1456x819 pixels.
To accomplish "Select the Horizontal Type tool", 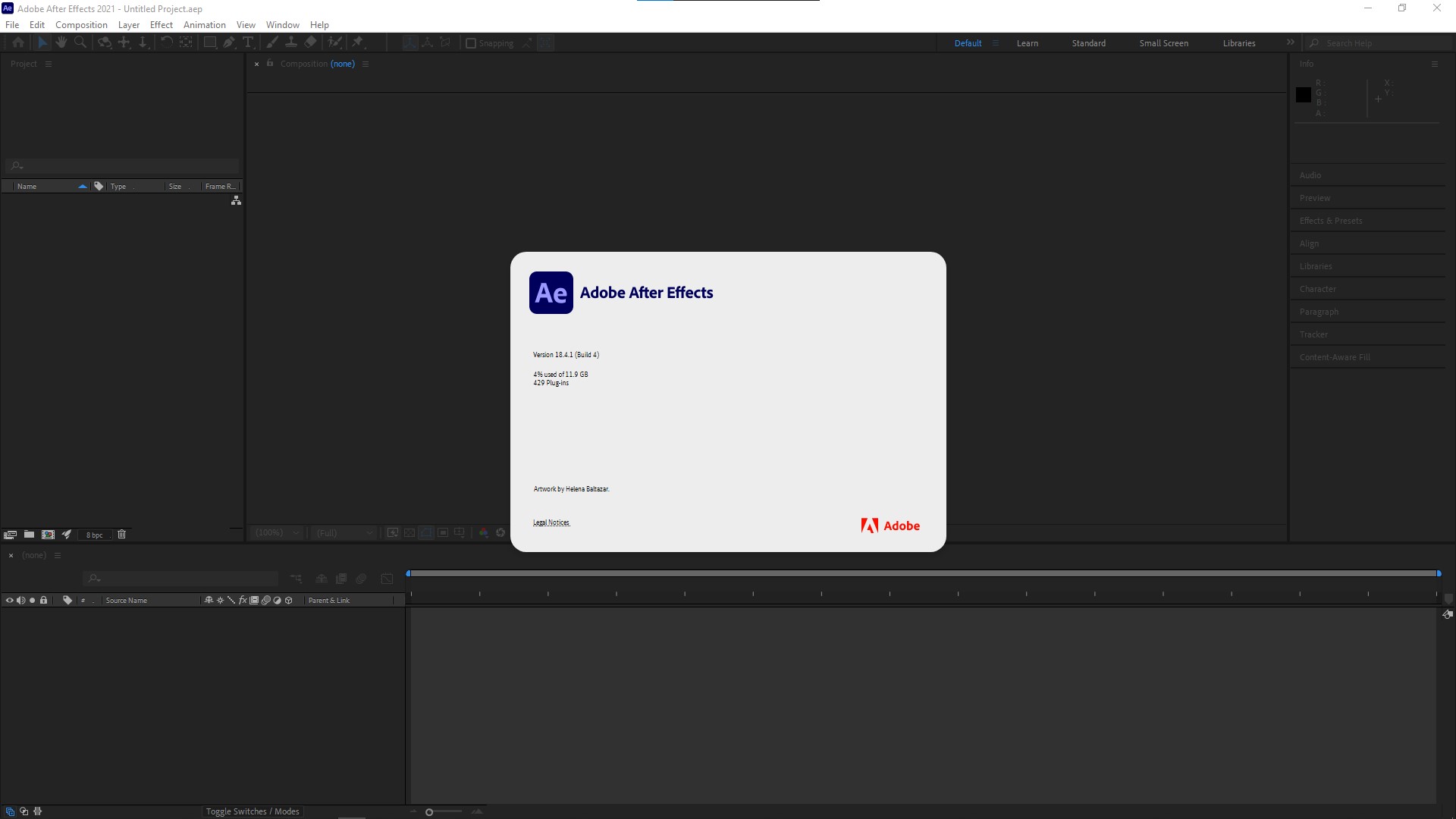I will (x=248, y=42).
